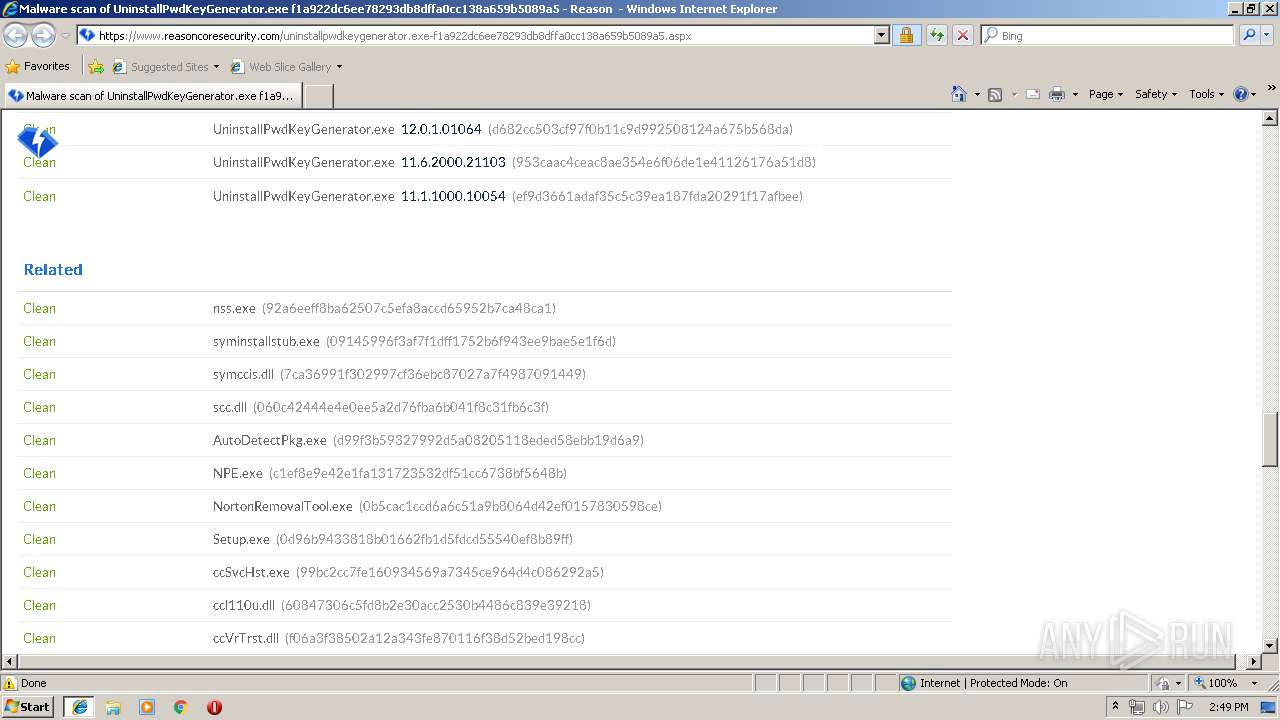Image resolution: width=1280 pixels, height=720 pixels.
Task: Open UninstallPwdKeyGenerator.exe 11.6.2000.21103 link
Action: (359, 162)
